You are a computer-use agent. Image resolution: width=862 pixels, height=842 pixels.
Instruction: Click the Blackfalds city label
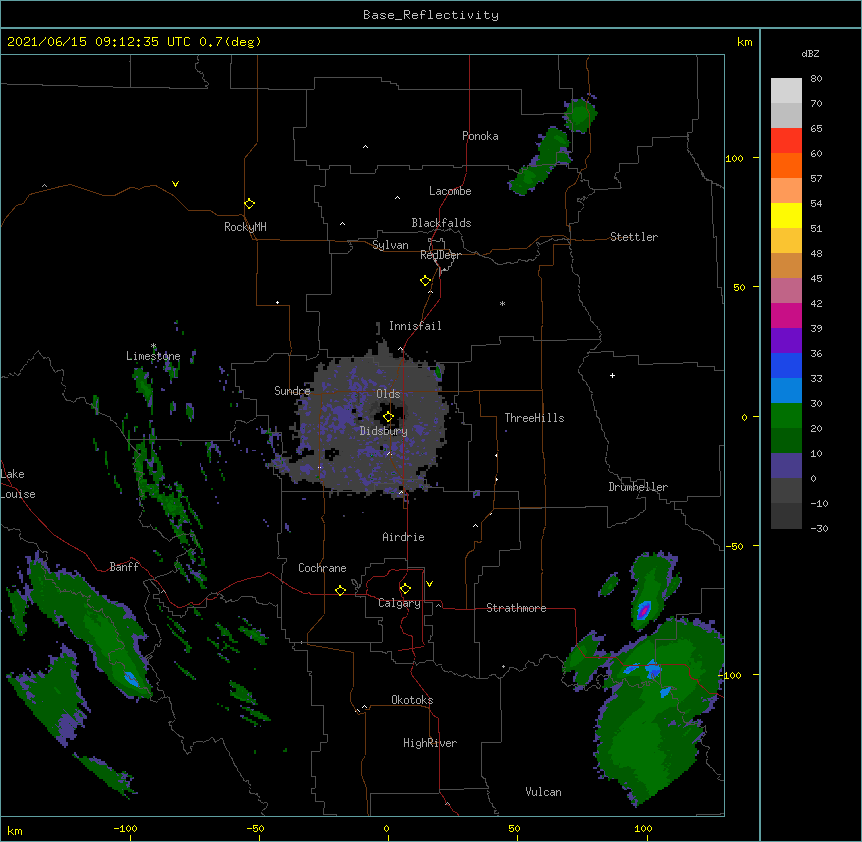pos(441,223)
